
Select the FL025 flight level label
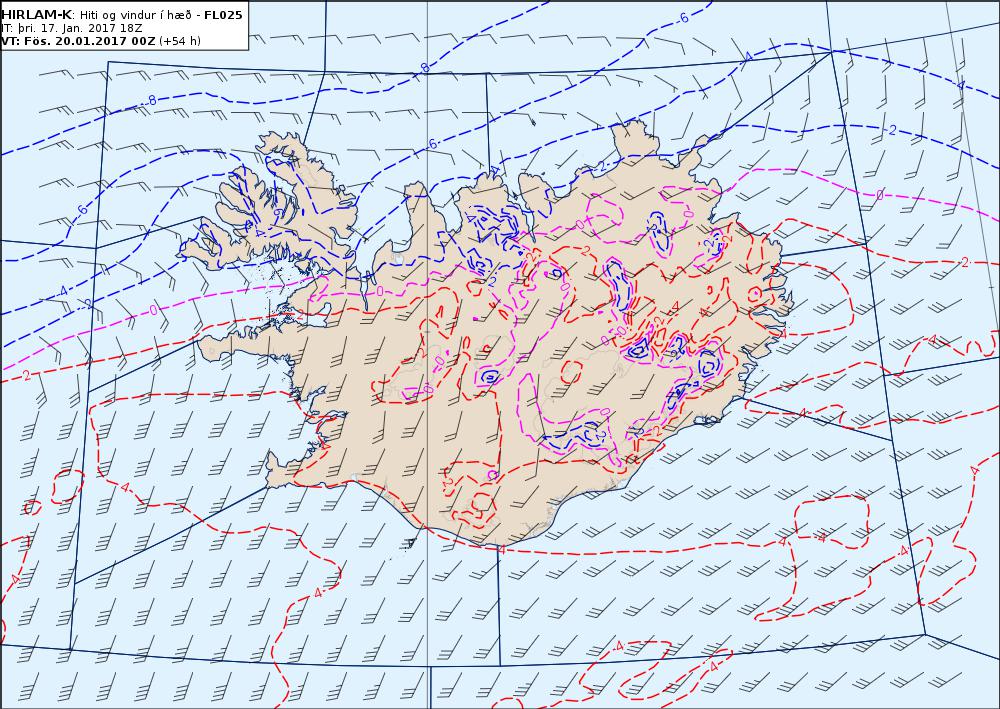click(x=223, y=15)
